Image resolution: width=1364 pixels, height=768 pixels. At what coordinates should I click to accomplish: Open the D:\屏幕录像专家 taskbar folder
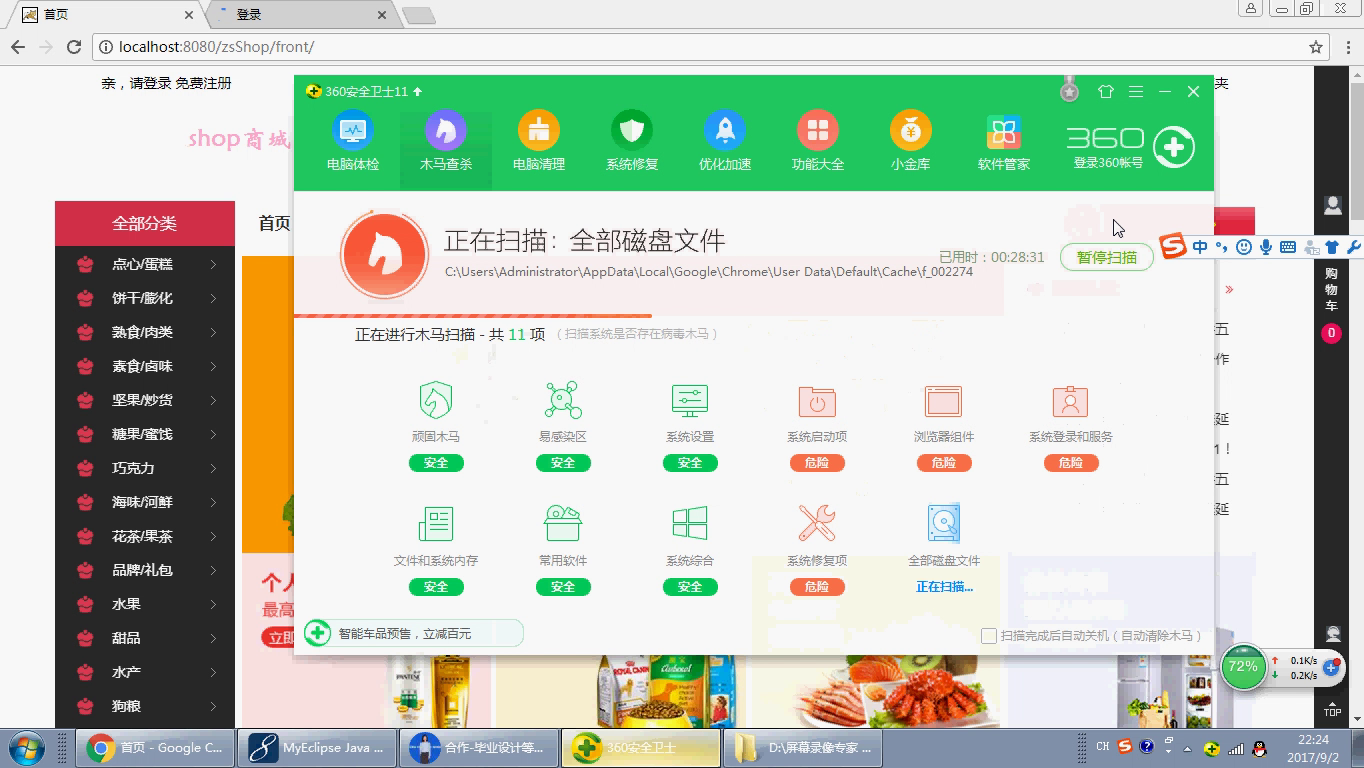803,747
